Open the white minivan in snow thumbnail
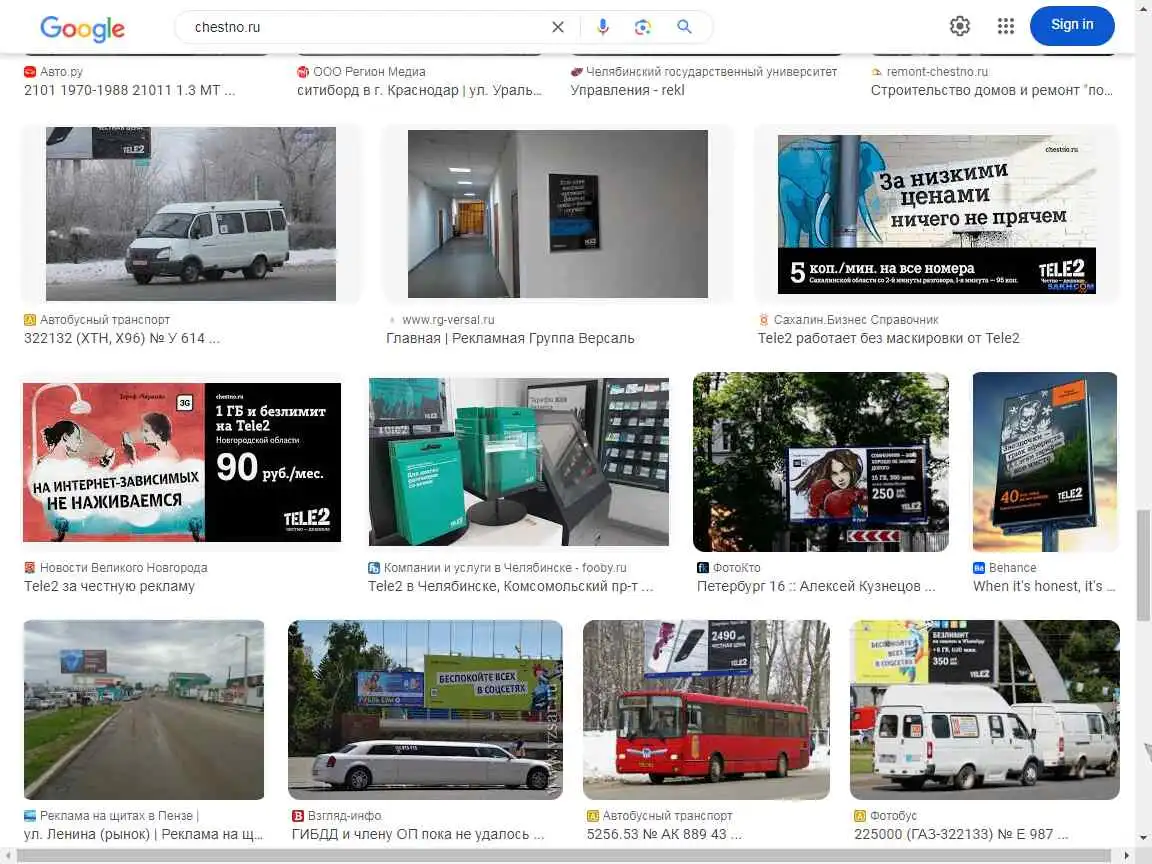This screenshot has height=864, width=1152. pyautogui.click(x=191, y=214)
